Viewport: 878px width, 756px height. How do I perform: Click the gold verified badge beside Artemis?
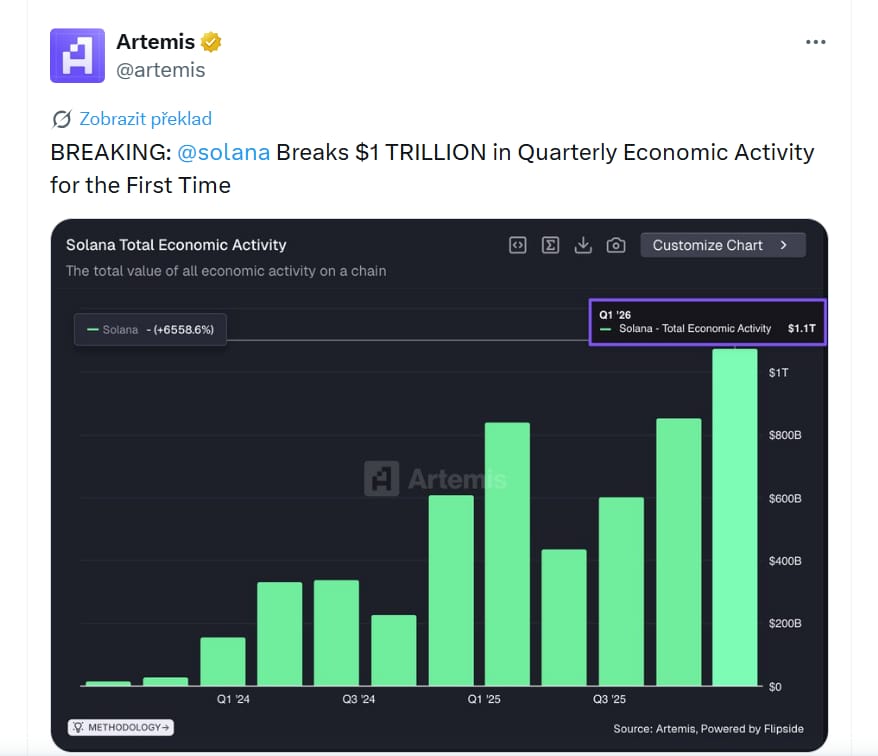211,42
